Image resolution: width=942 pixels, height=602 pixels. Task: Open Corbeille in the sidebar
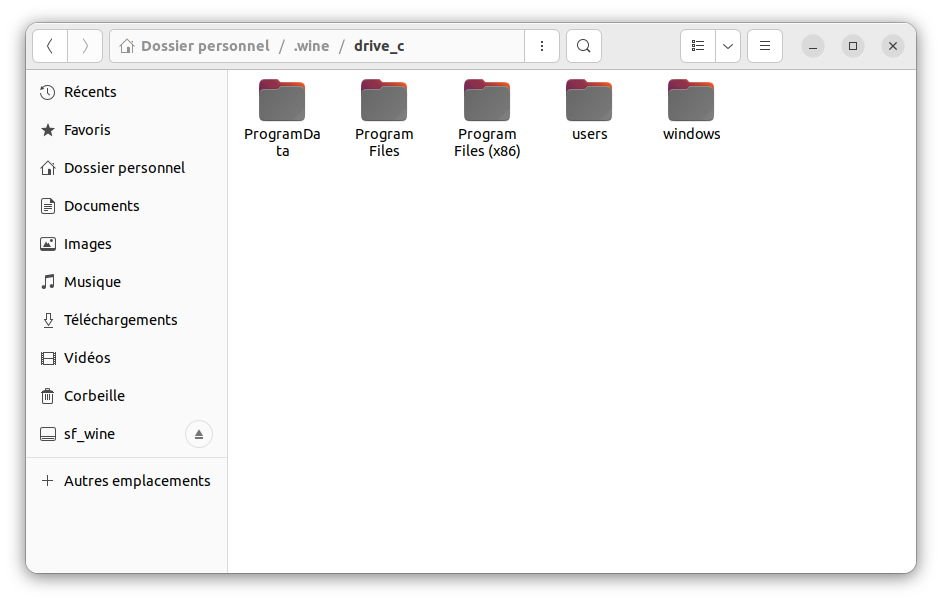click(126, 396)
